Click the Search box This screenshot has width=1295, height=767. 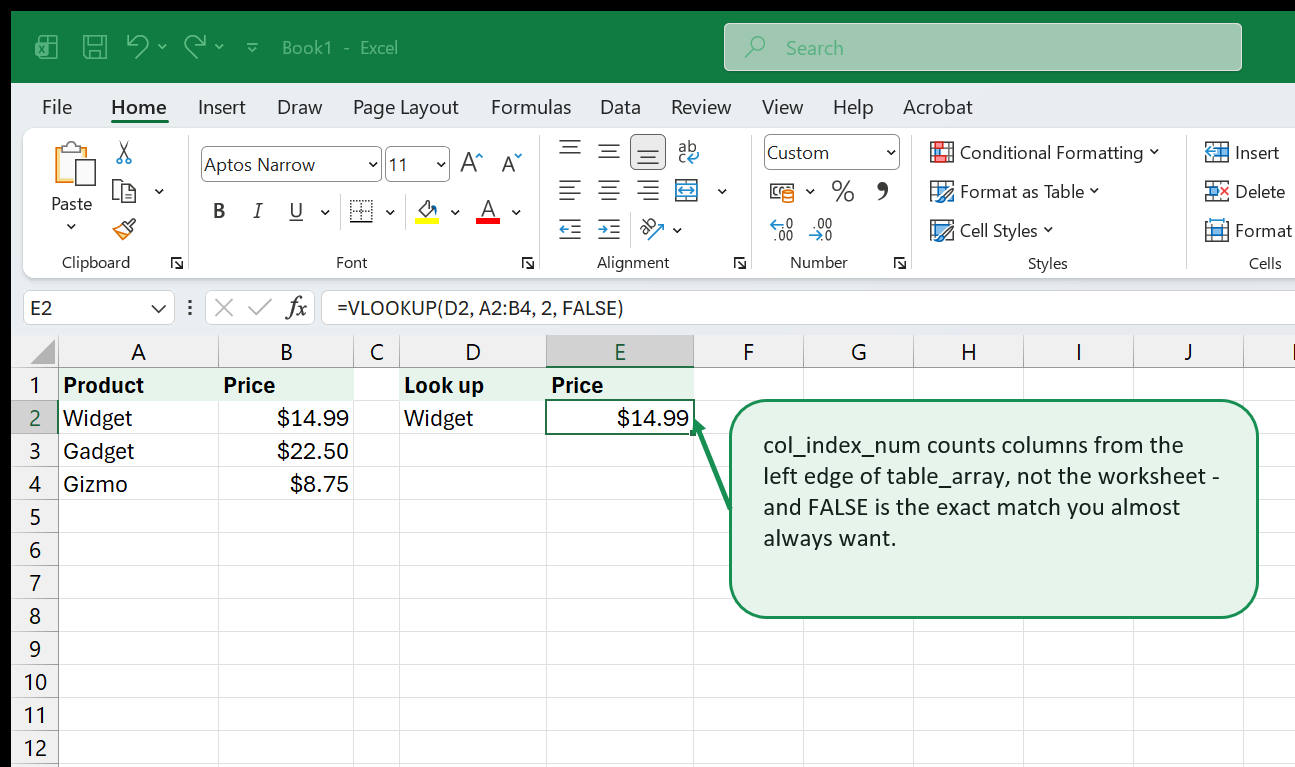pos(983,47)
